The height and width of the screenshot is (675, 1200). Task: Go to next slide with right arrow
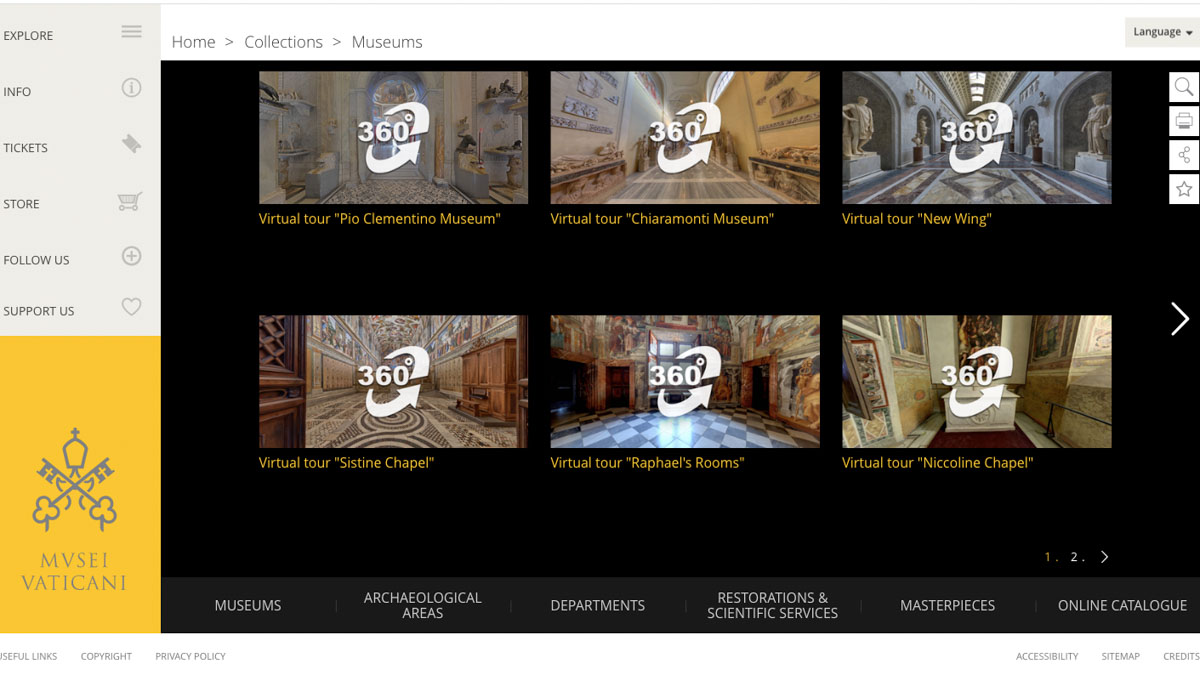1180,319
